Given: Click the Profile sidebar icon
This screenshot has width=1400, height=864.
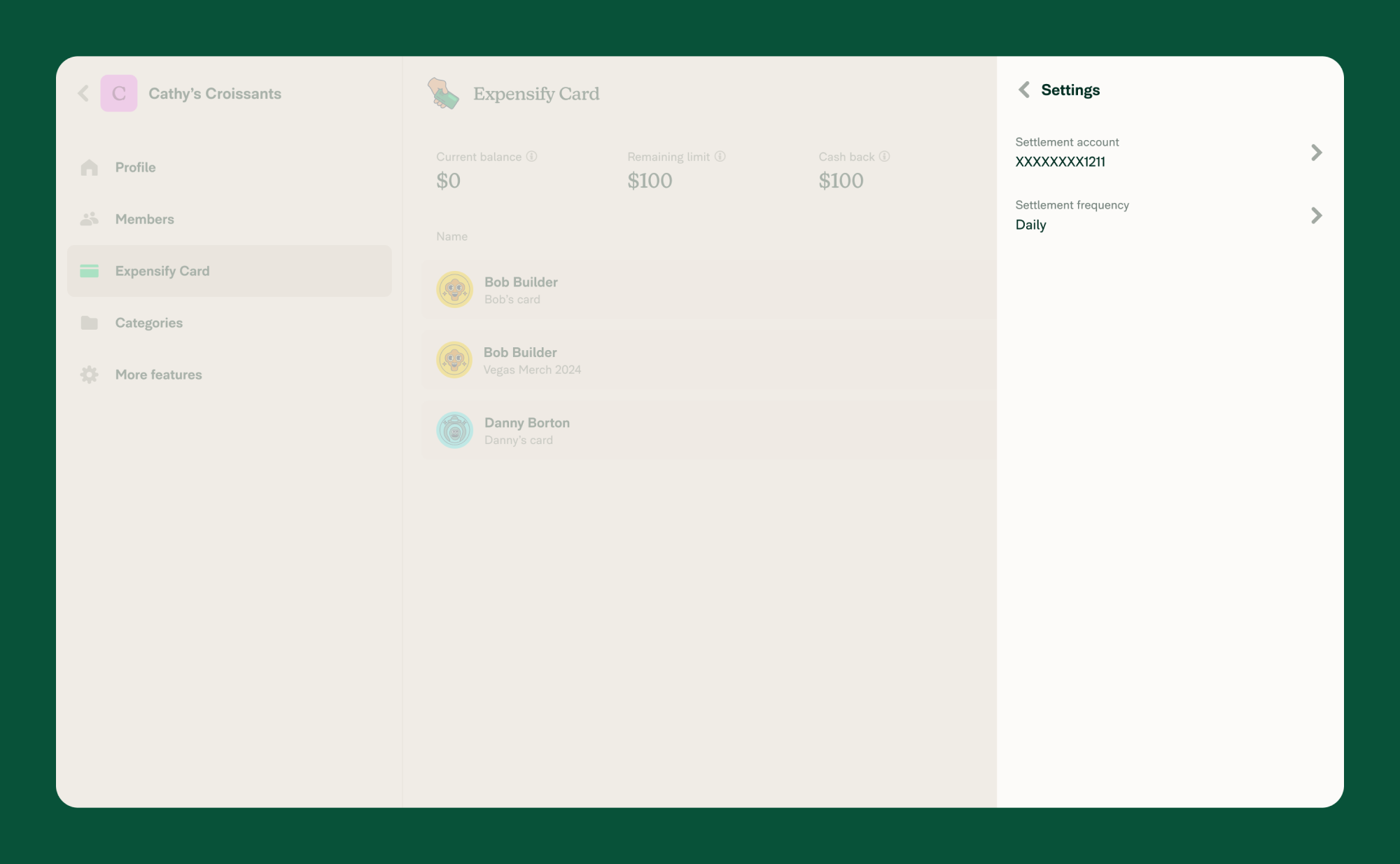Looking at the screenshot, I should [x=89, y=166].
